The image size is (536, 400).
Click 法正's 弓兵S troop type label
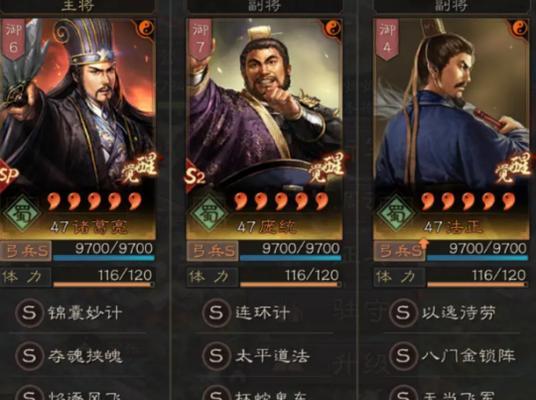coord(399,251)
